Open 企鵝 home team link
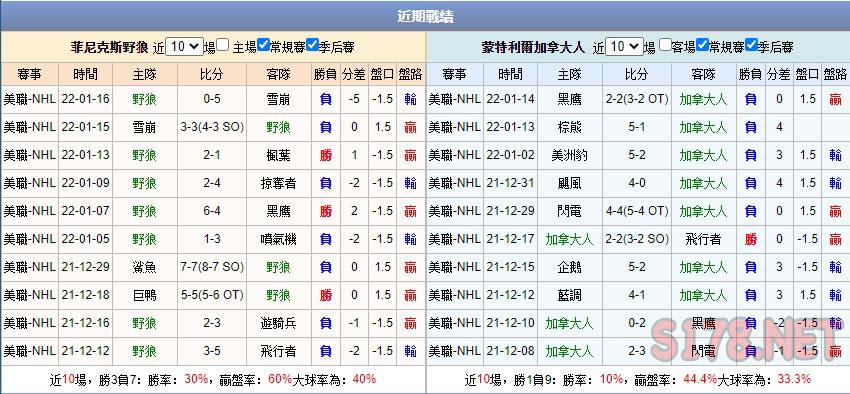 (569, 267)
